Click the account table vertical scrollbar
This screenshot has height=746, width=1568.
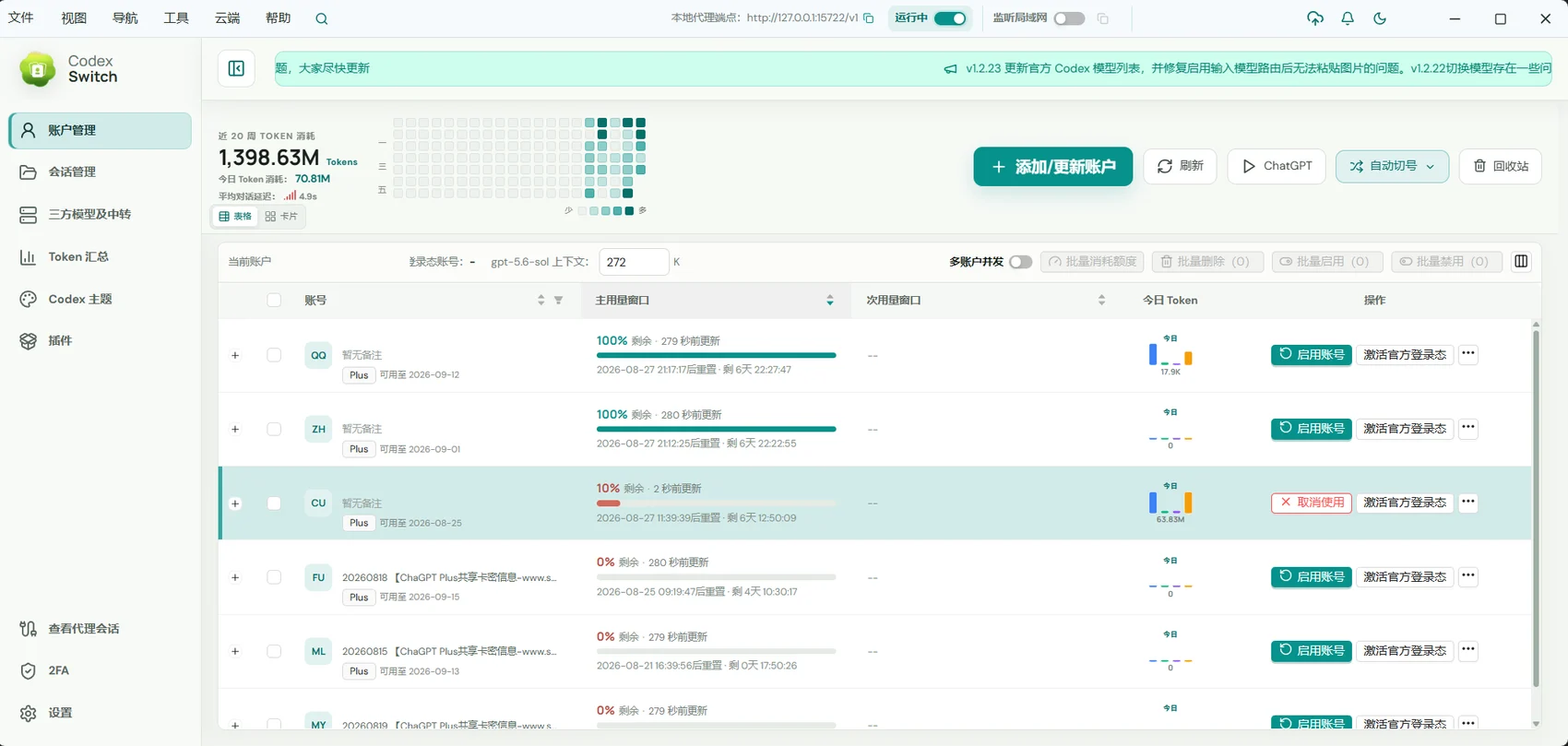[x=1536, y=507]
